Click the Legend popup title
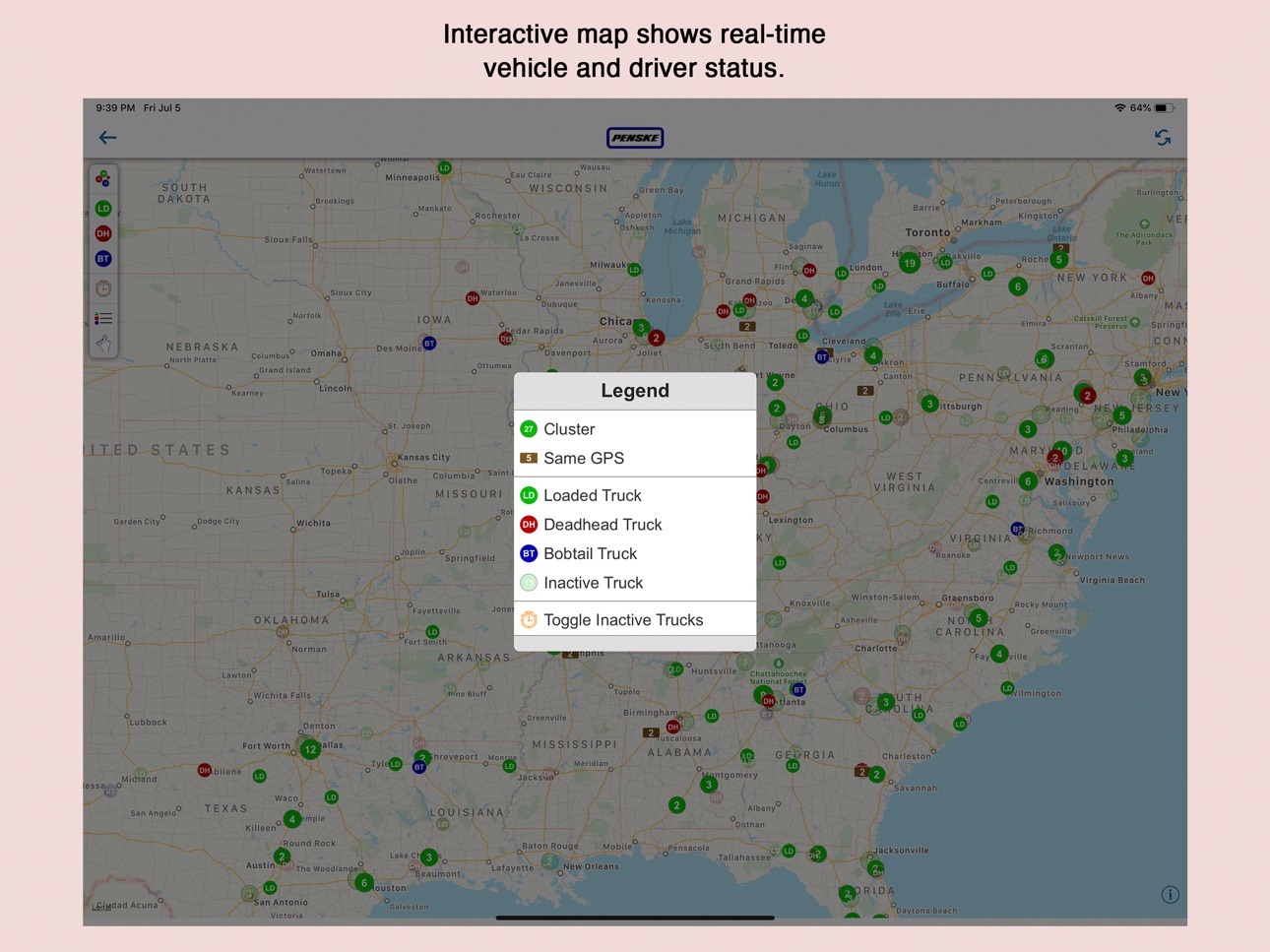 (x=635, y=391)
